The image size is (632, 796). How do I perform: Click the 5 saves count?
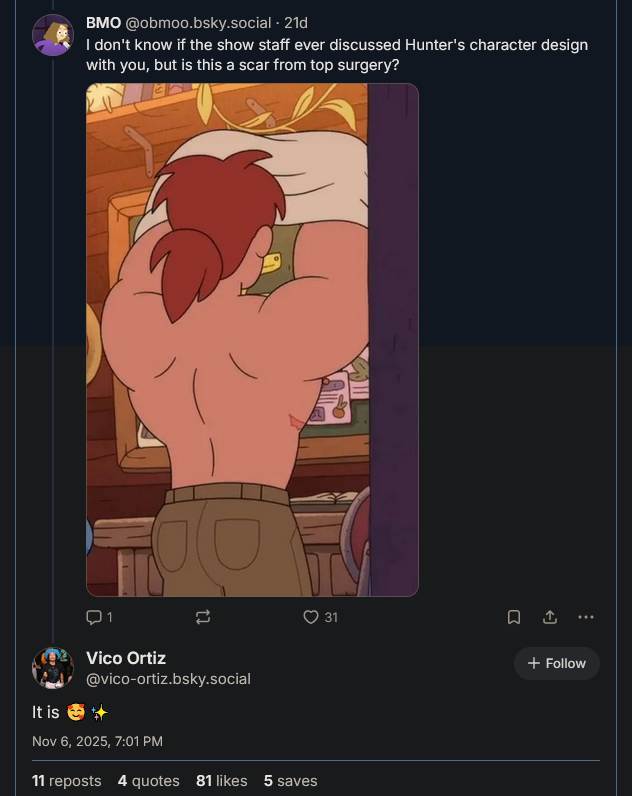tap(290, 780)
